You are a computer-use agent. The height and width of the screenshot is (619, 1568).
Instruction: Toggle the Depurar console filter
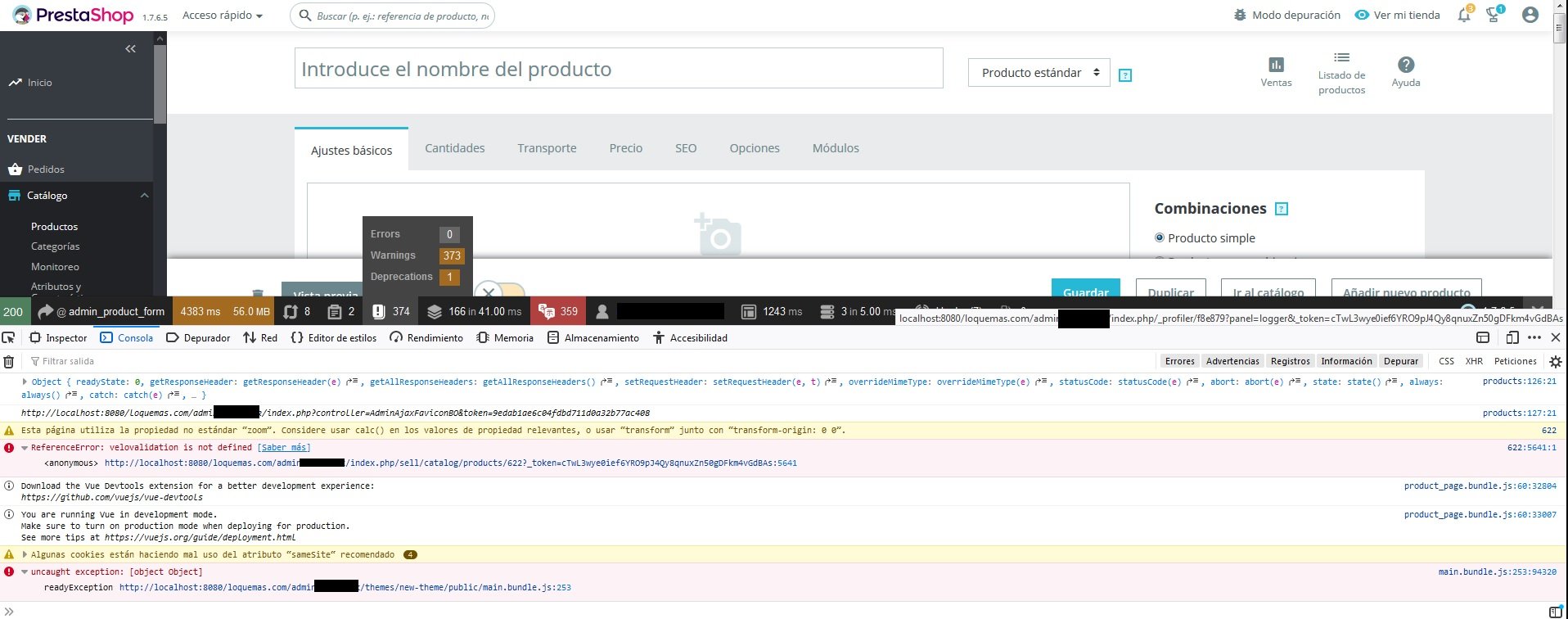(1401, 361)
